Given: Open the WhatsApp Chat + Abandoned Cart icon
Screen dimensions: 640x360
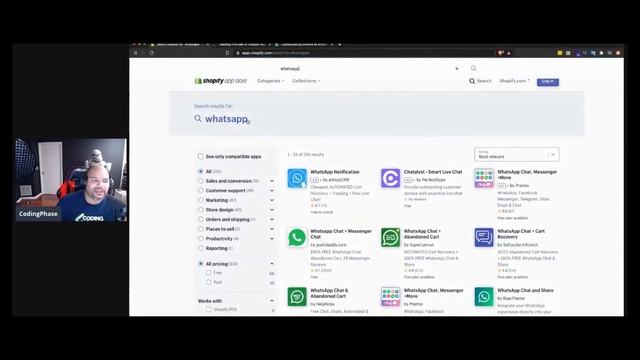Looking at the screenshot, I should click(x=390, y=238).
